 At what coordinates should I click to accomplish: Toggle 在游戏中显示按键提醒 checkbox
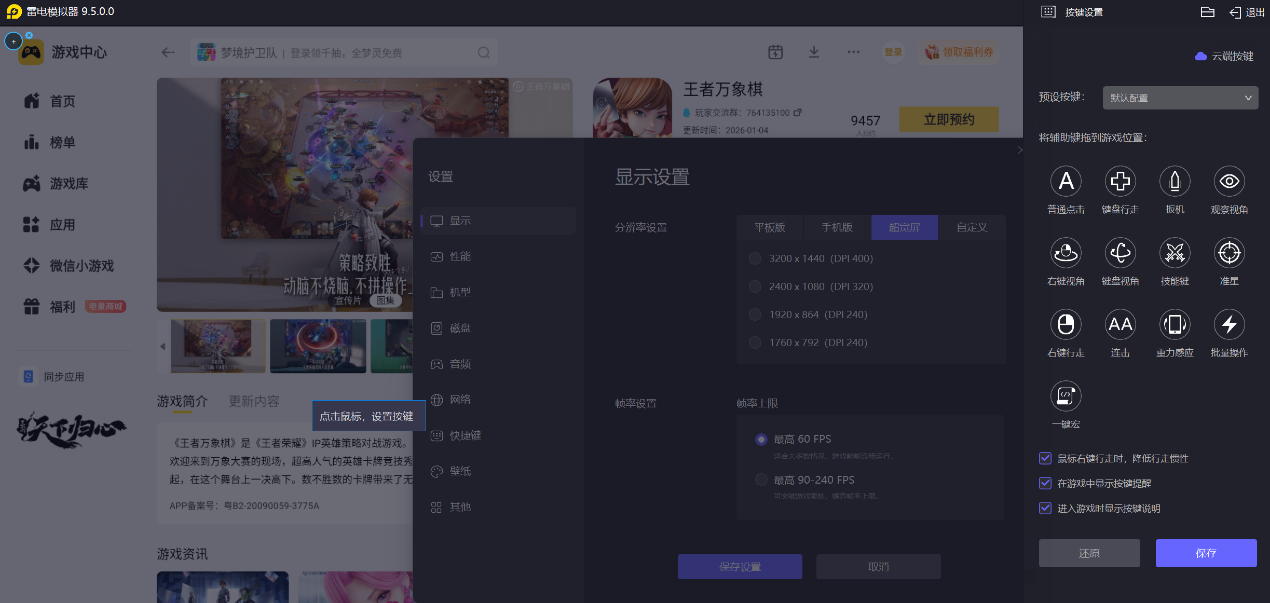click(1046, 483)
